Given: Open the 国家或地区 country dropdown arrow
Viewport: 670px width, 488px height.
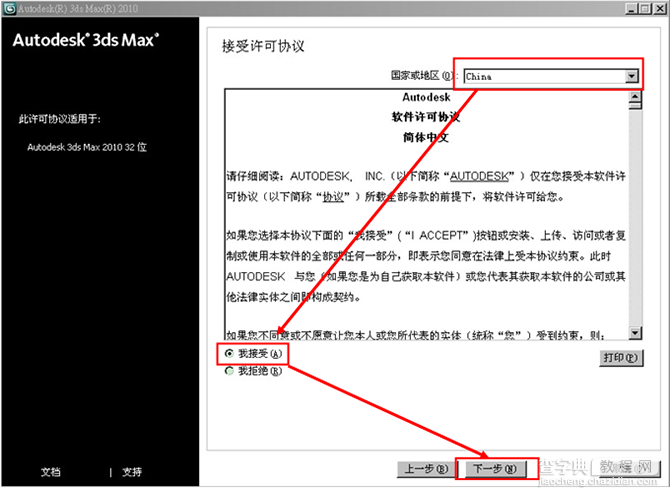Looking at the screenshot, I should pos(632,76).
